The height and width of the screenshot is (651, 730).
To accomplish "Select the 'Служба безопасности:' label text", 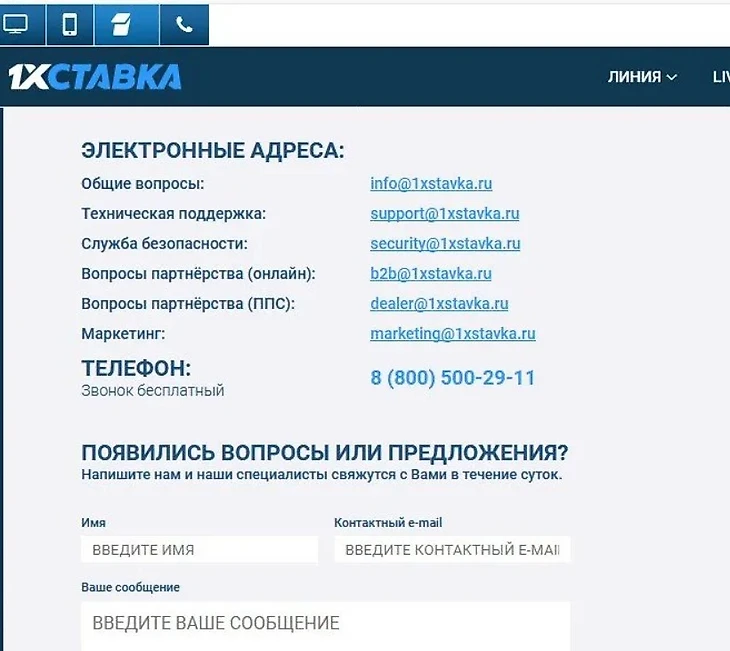I will (164, 244).
